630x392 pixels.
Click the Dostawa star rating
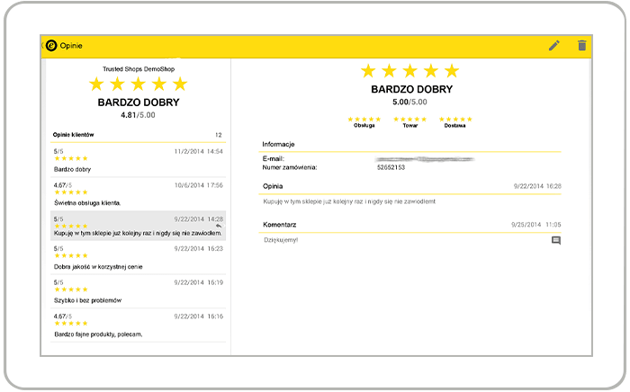coord(455,119)
